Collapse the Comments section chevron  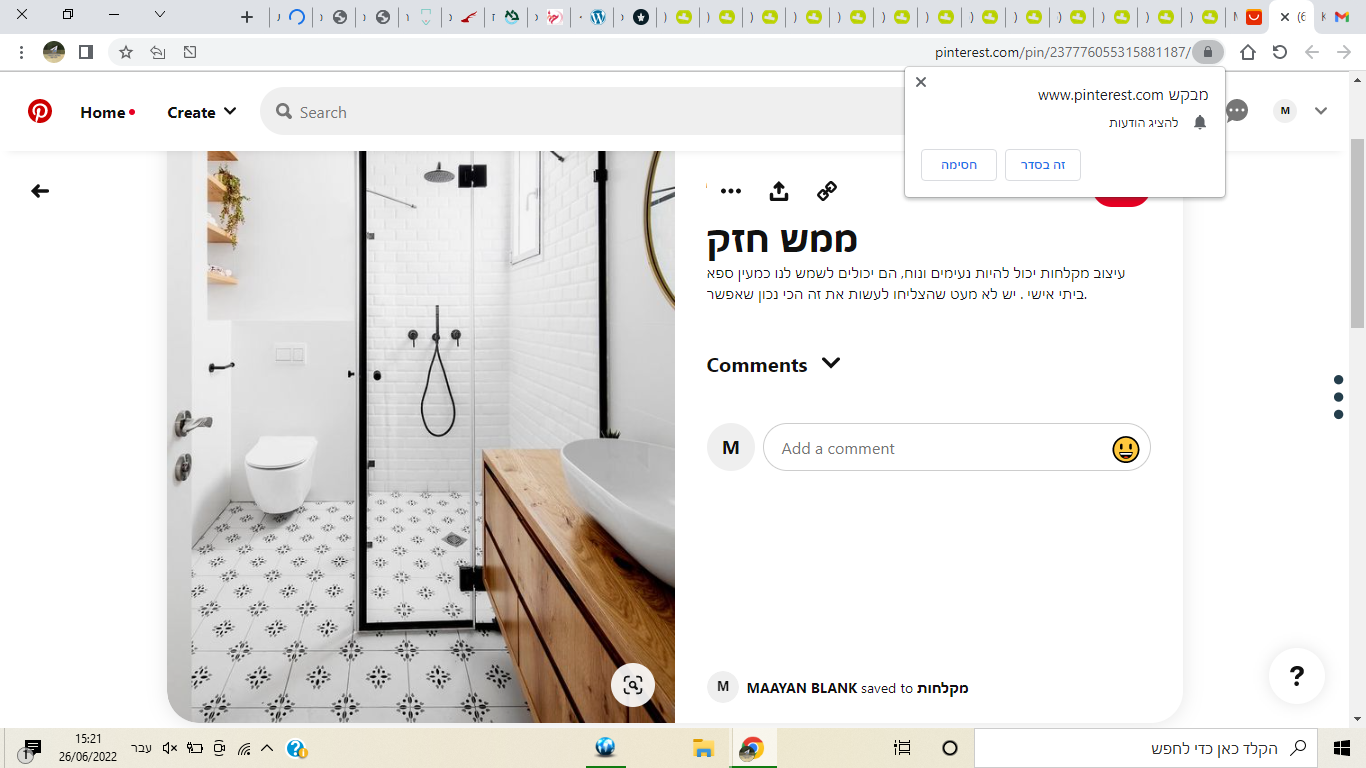[831, 364]
